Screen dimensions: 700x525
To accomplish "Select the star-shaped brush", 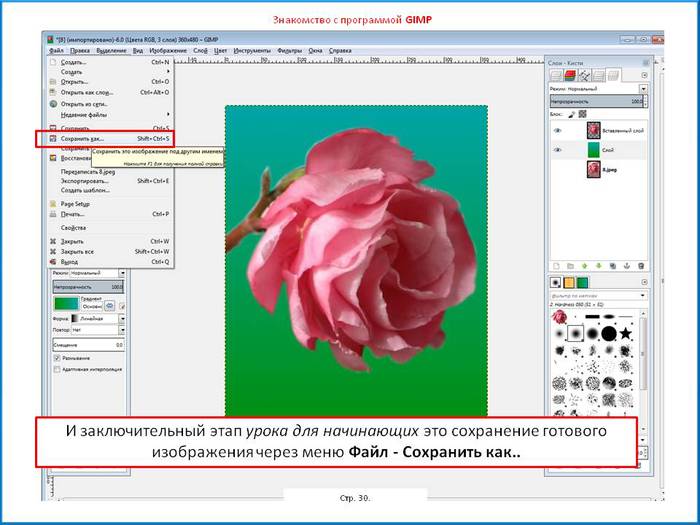I will point(626,333).
